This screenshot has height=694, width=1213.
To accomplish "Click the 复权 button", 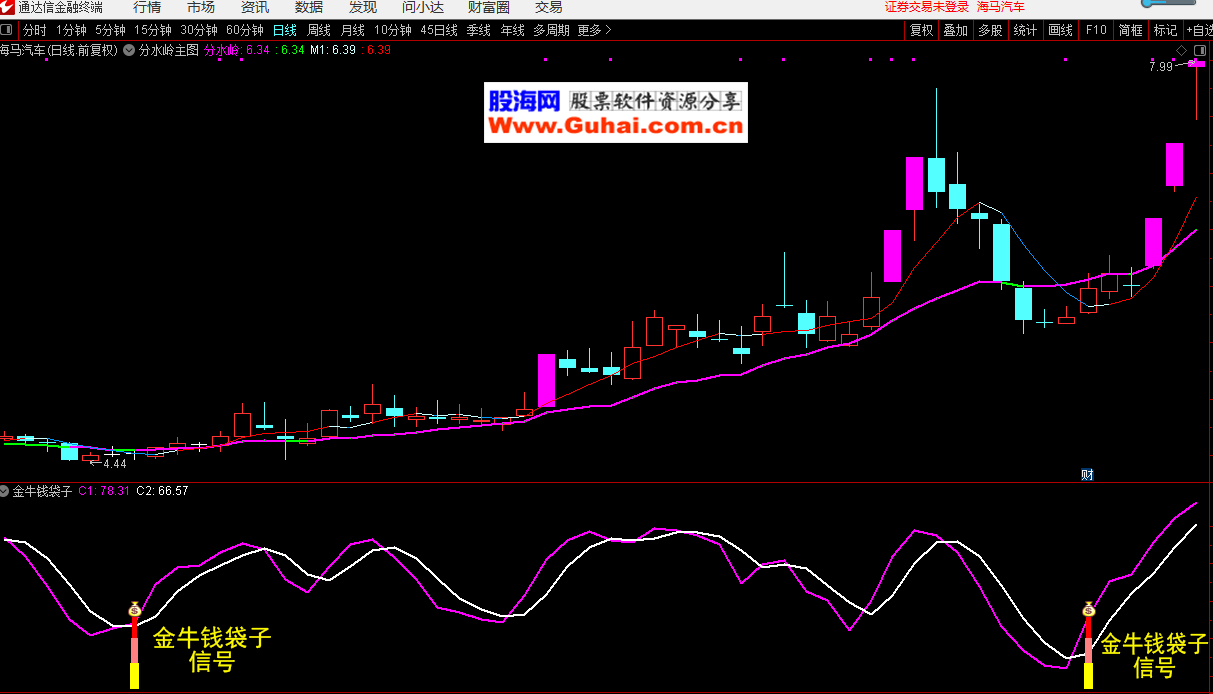I will 921,30.
